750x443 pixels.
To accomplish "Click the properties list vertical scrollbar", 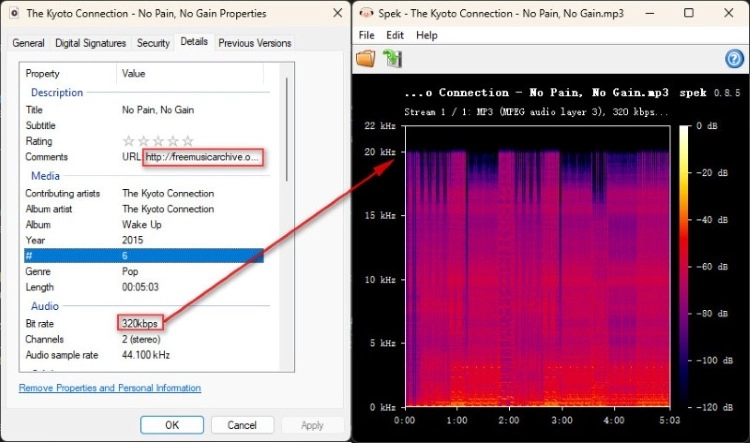I will tap(287, 129).
